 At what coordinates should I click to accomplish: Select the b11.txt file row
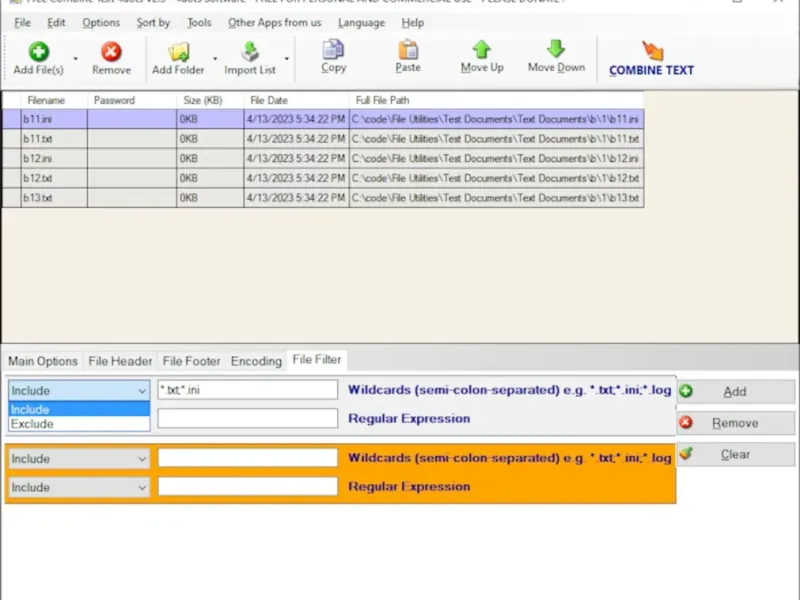pyautogui.click(x=323, y=139)
